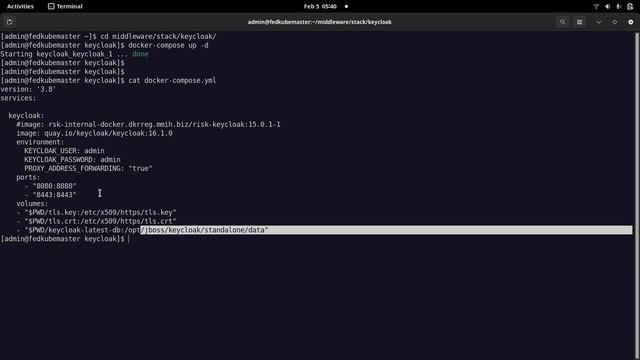This screenshot has height=360, width=640.
Task: Minimize the terminal window
Action: pyautogui.click(x=598, y=22)
